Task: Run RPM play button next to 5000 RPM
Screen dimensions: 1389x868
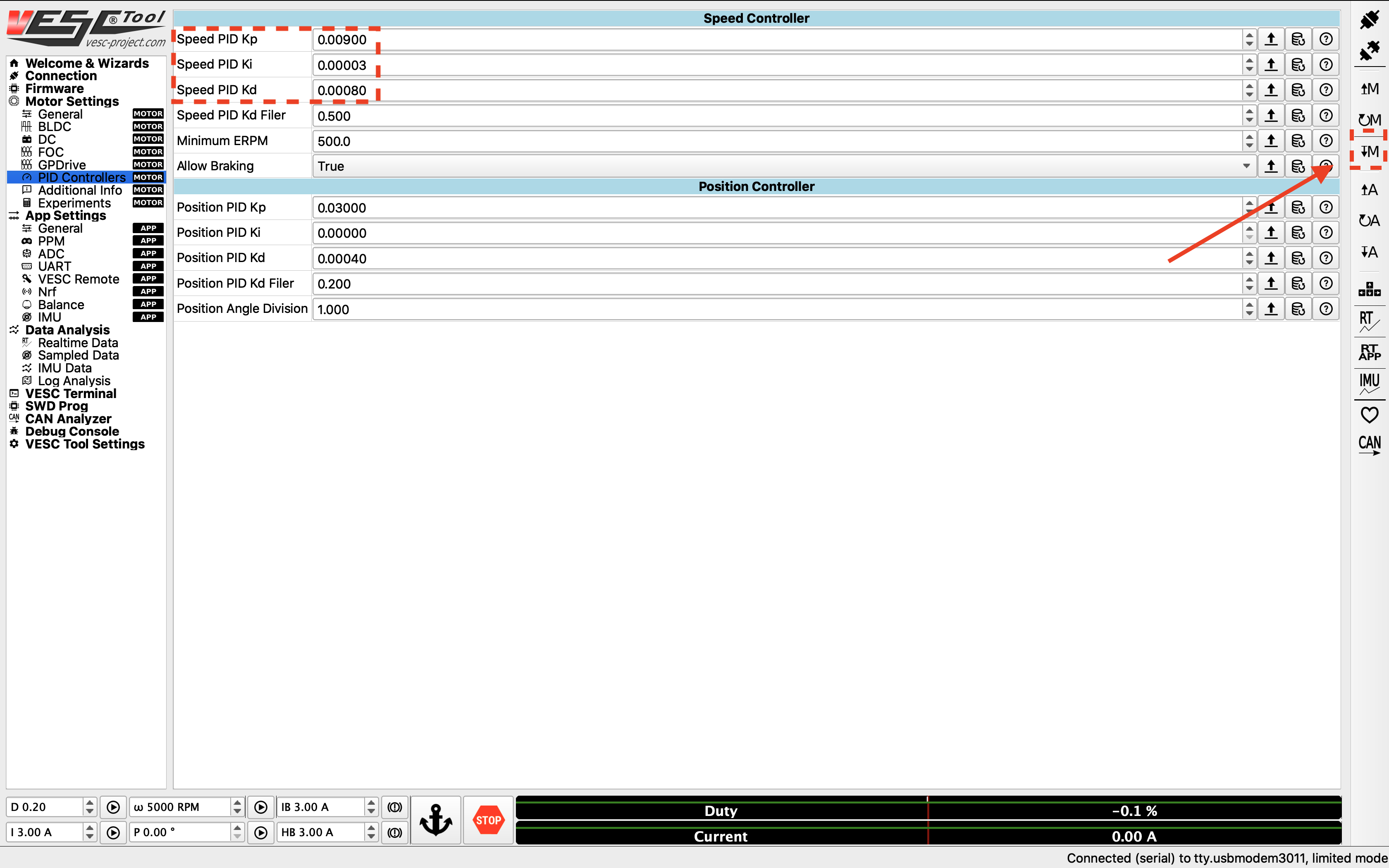Action: coord(260,807)
